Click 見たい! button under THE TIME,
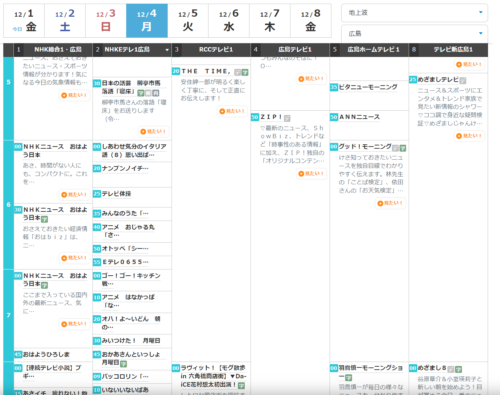Screen dimensions: 500x395 [x=232, y=111]
